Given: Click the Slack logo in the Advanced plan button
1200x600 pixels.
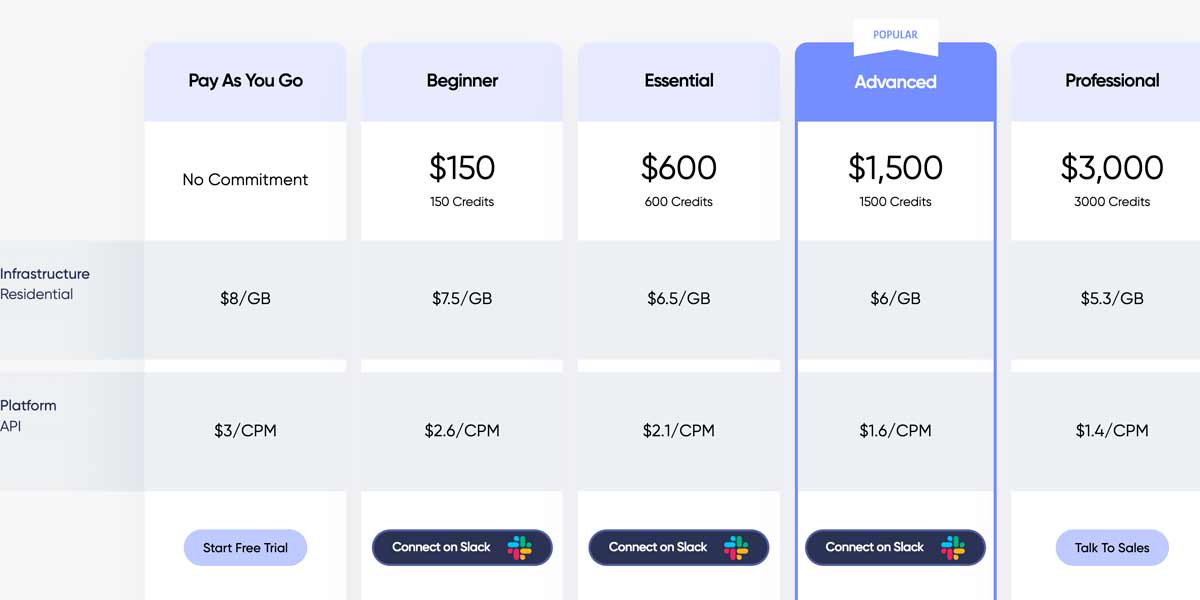Looking at the screenshot, I should pos(953,547).
